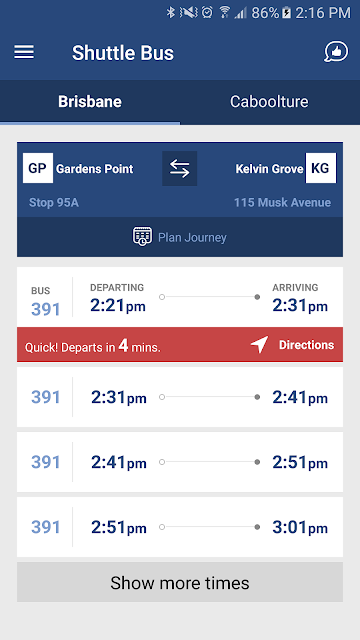Tap the feedback thumbs-up chat icon
Screen dimensions: 360x640
click(336, 52)
